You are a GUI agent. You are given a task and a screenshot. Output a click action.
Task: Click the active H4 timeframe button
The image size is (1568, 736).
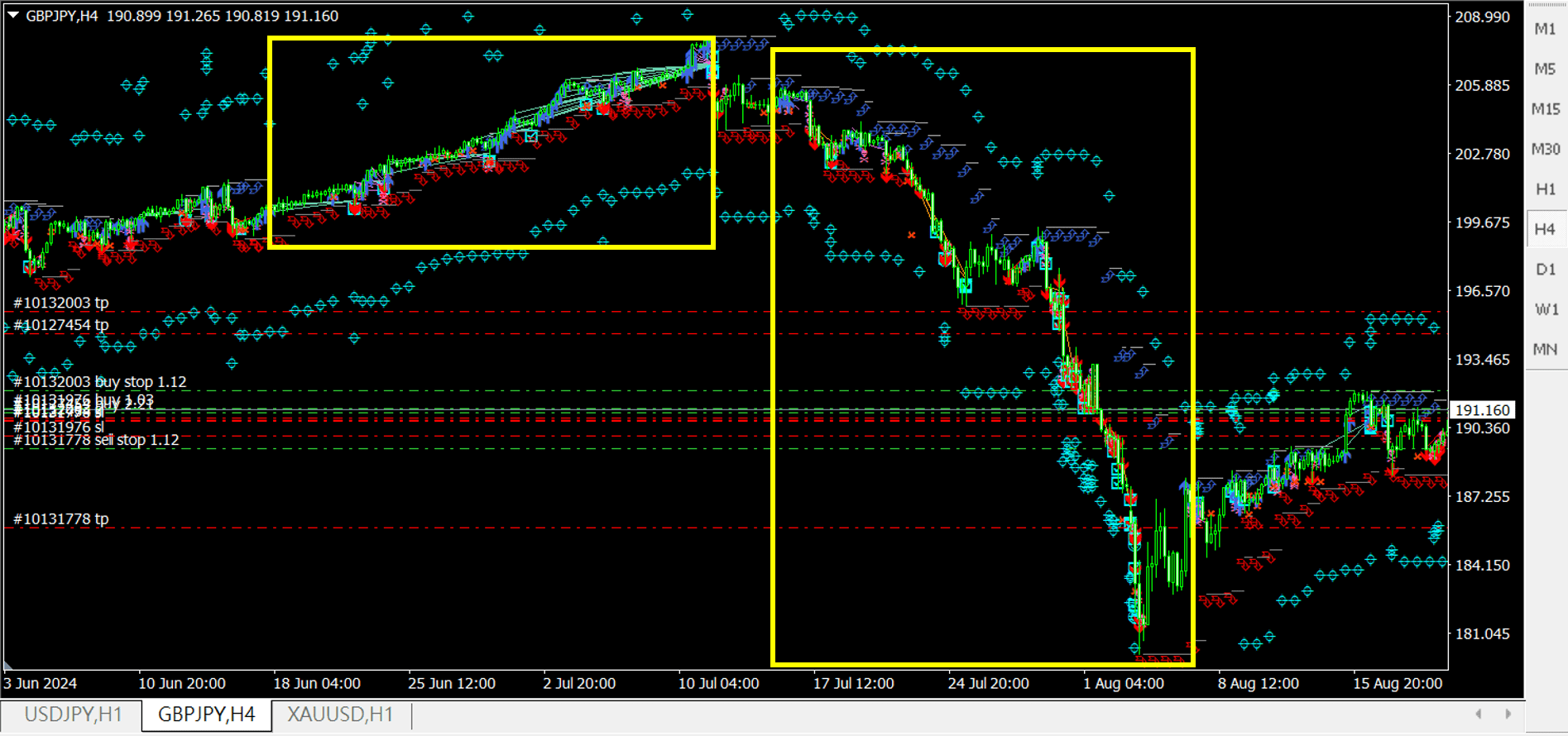(1544, 229)
